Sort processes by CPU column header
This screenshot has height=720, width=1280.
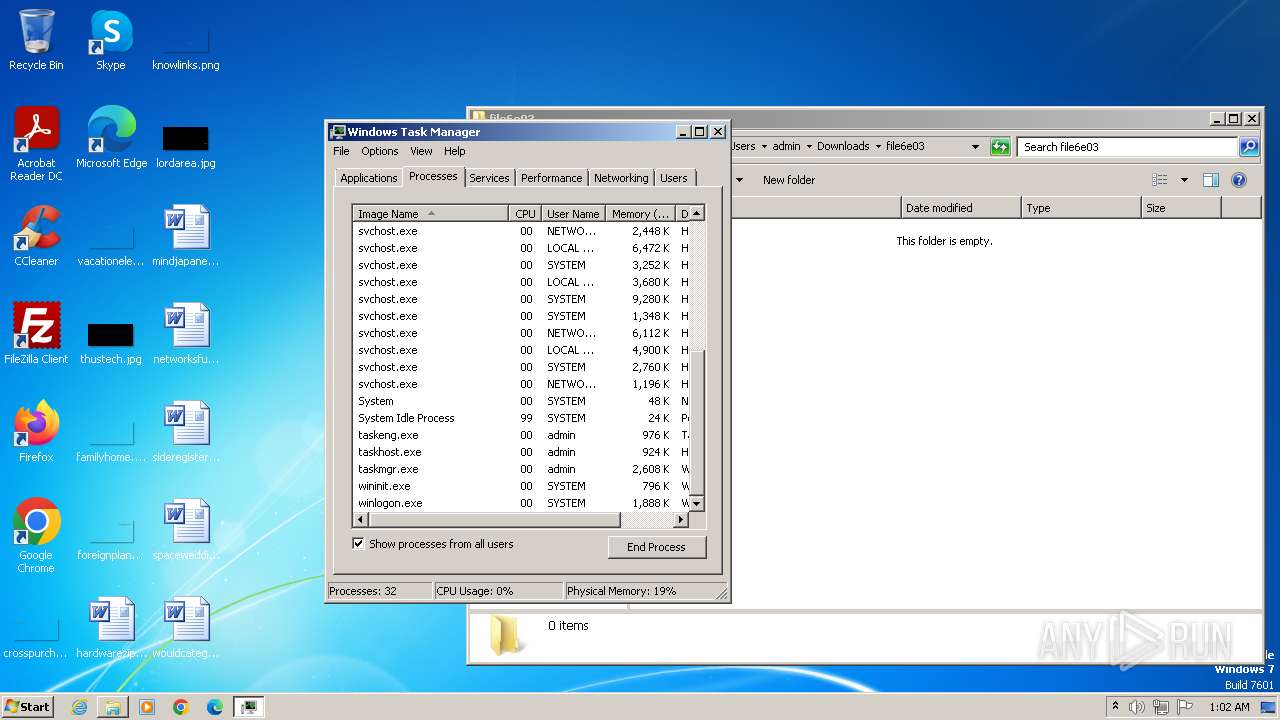(525, 214)
